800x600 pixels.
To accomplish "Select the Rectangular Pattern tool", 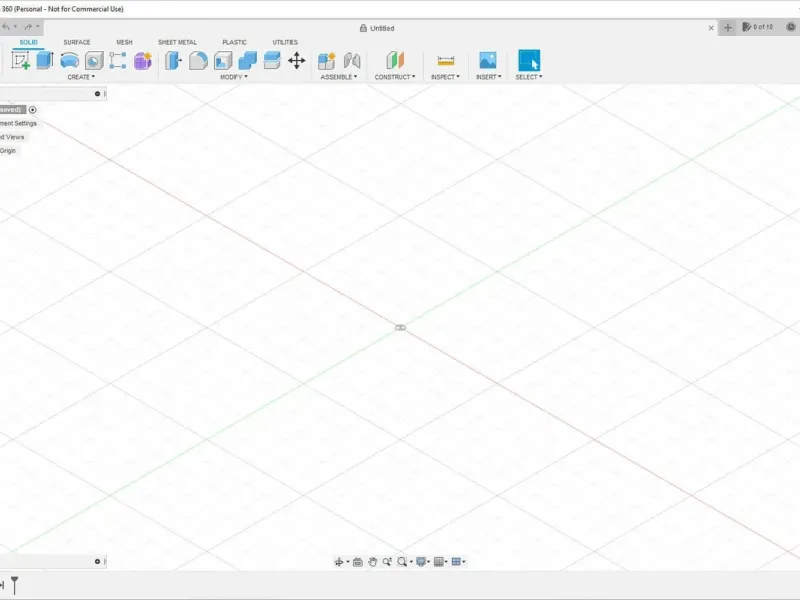I will click(118, 60).
